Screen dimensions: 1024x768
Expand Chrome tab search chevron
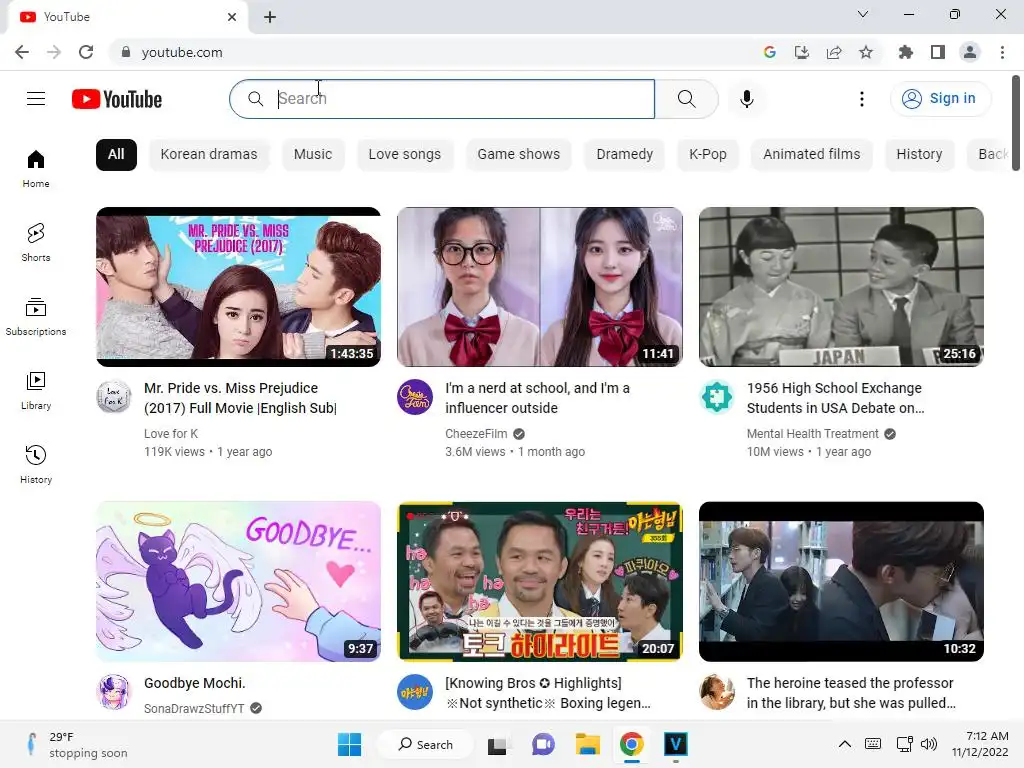[x=863, y=14]
